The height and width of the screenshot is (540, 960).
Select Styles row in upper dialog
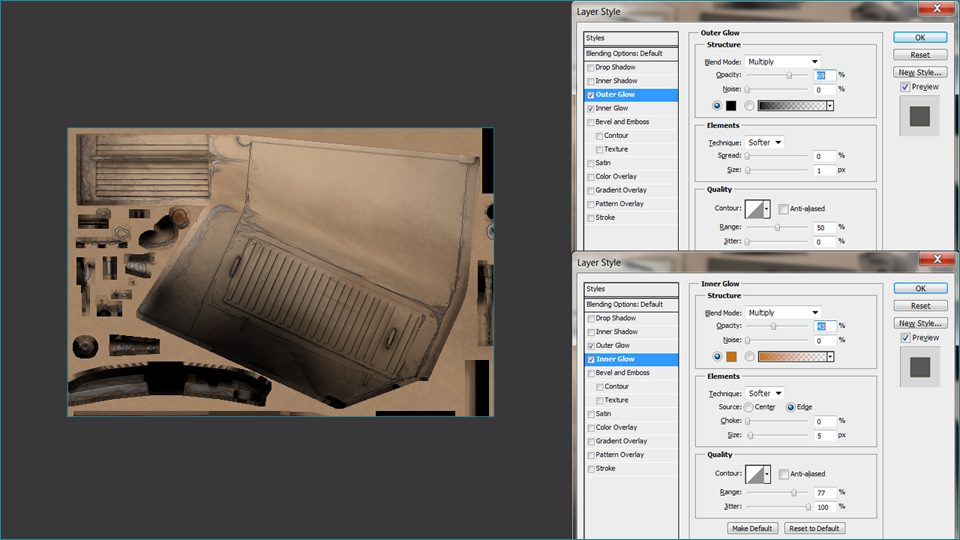pyautogui.click(x=631, y=38)
